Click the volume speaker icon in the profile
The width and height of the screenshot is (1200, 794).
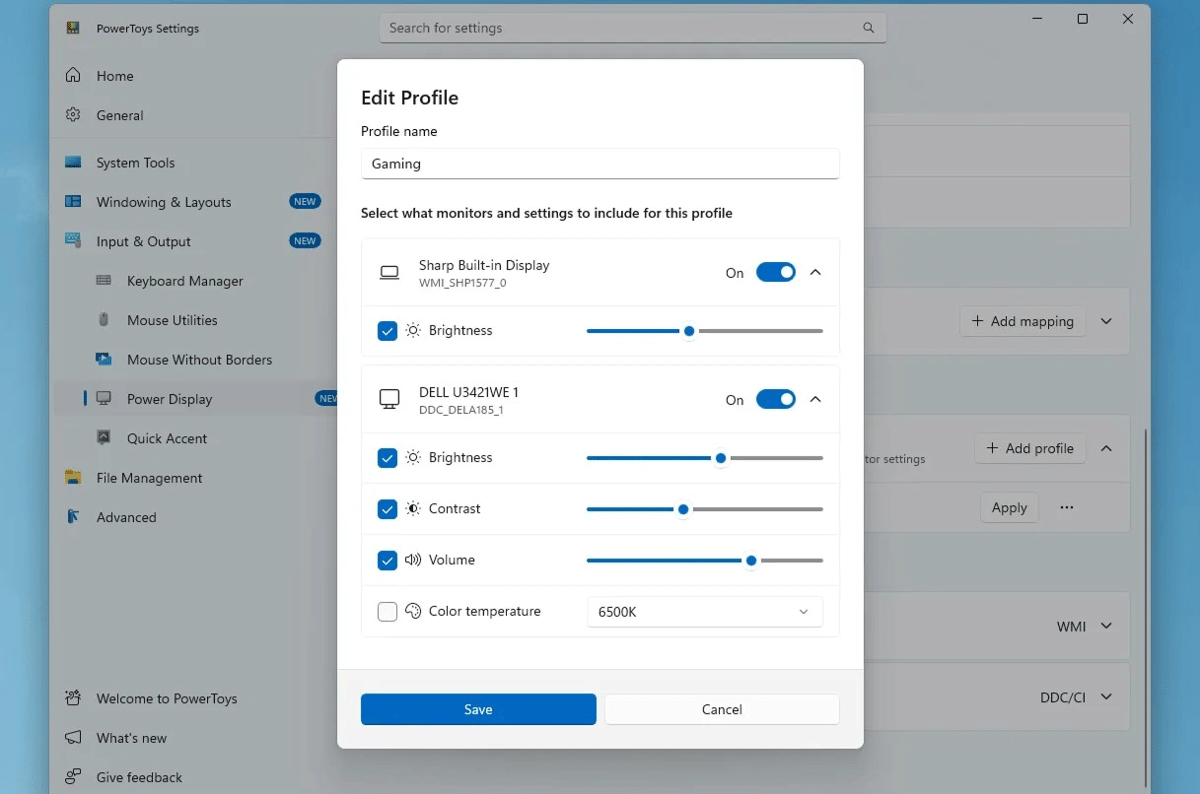414,560
